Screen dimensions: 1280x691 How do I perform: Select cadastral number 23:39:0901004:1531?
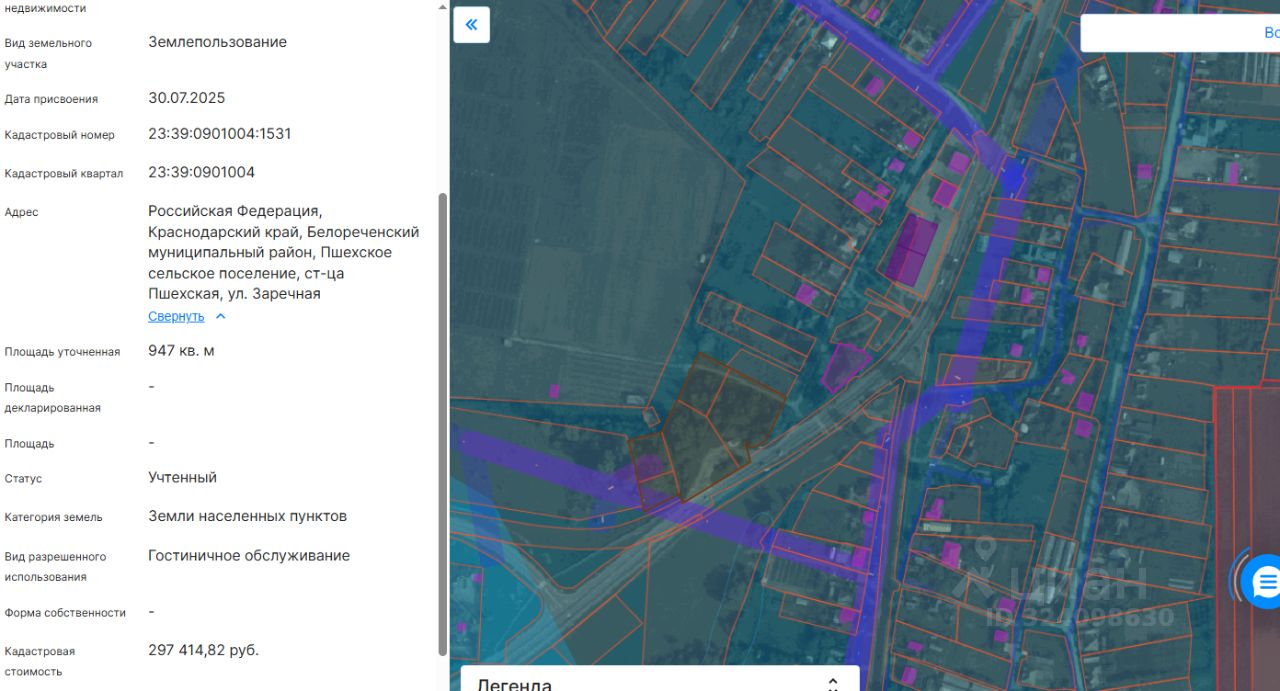220,134
